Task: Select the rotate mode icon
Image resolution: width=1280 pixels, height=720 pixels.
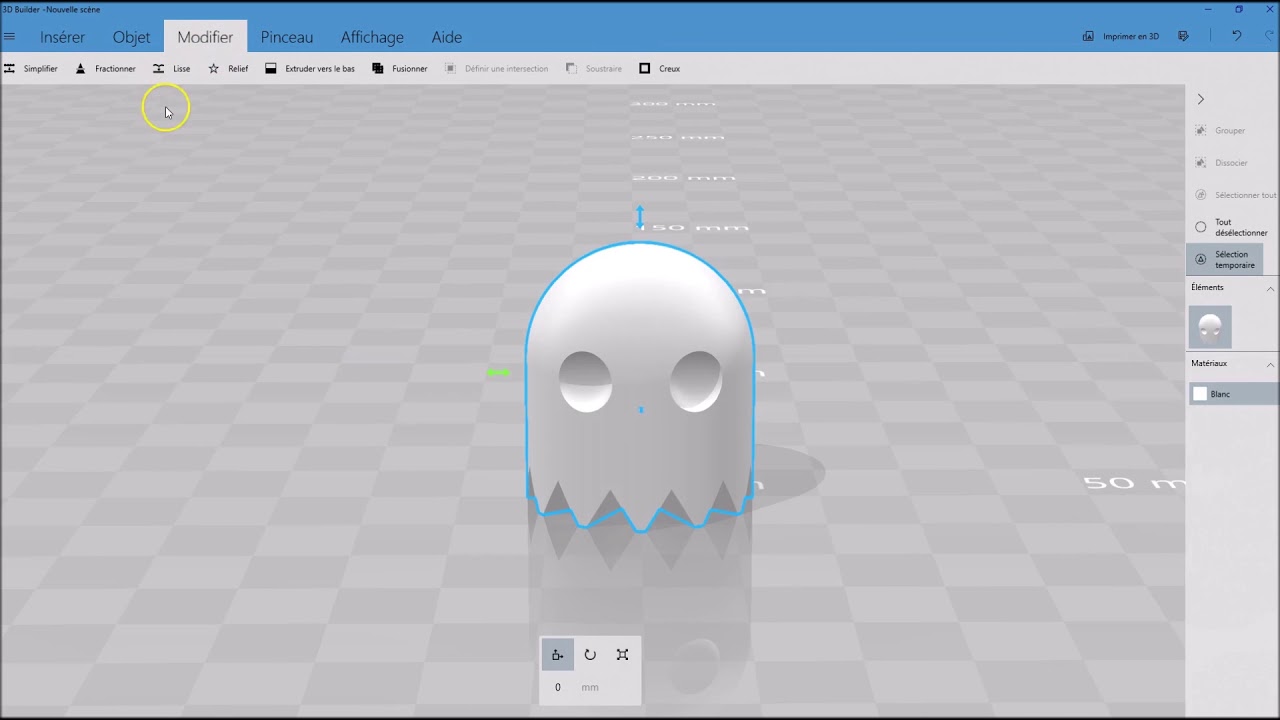Action: pos(590,655)
